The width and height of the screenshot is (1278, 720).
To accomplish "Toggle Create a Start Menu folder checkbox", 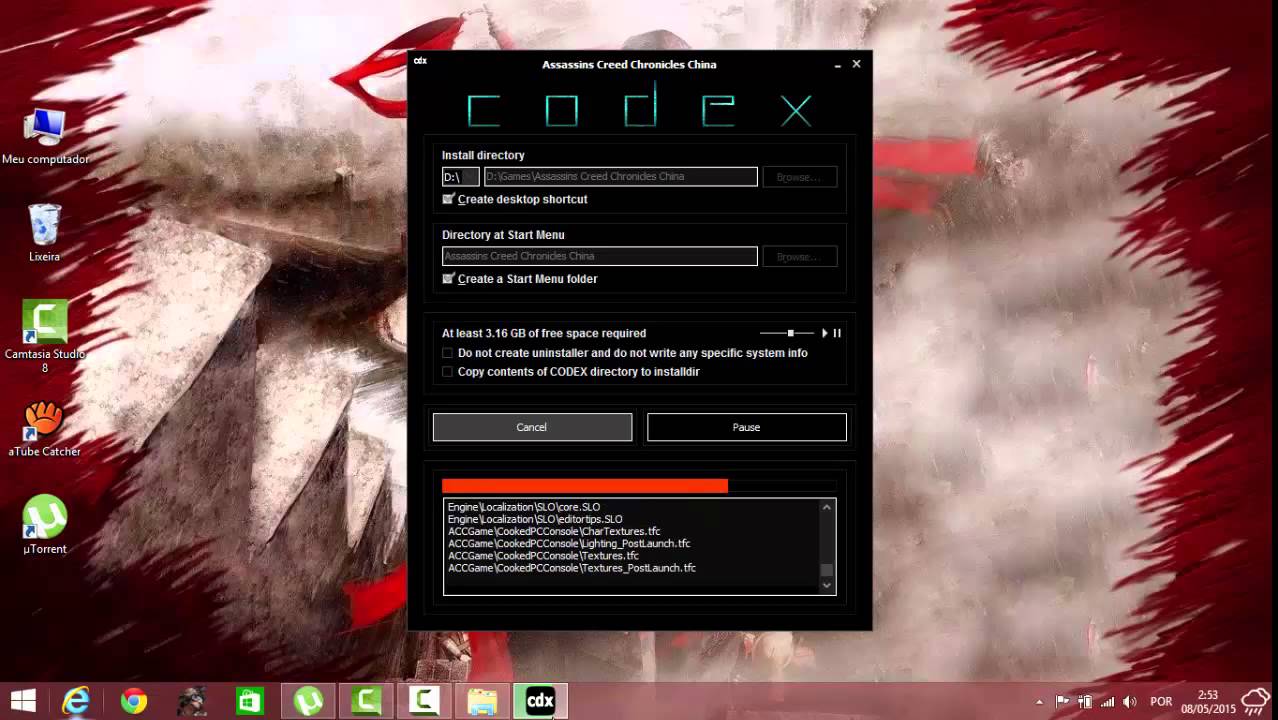I will (448, 279).
